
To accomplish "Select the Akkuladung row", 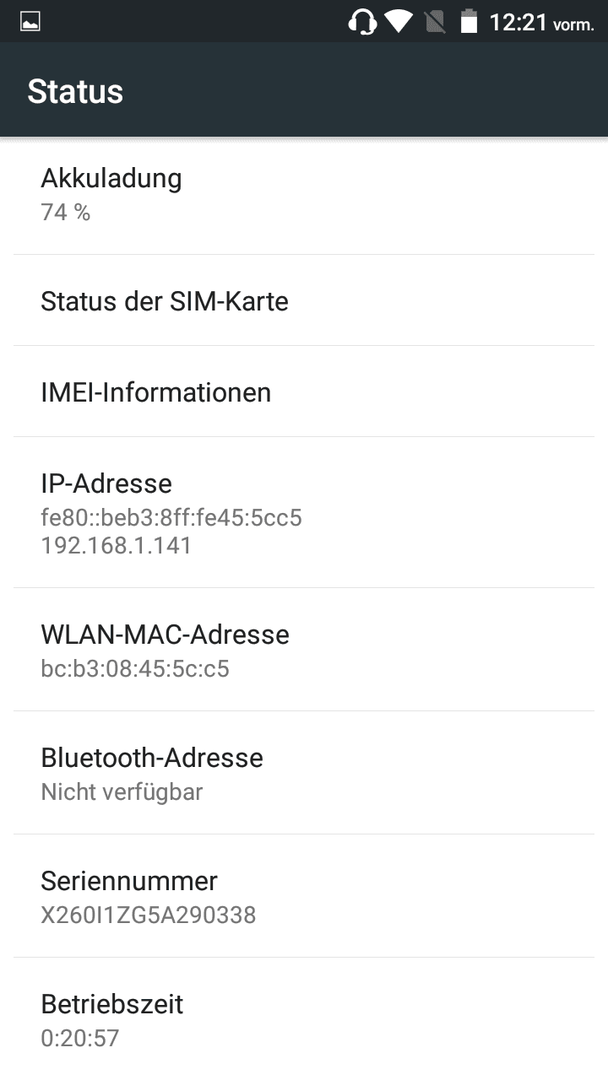I will [x=304, y=195].
